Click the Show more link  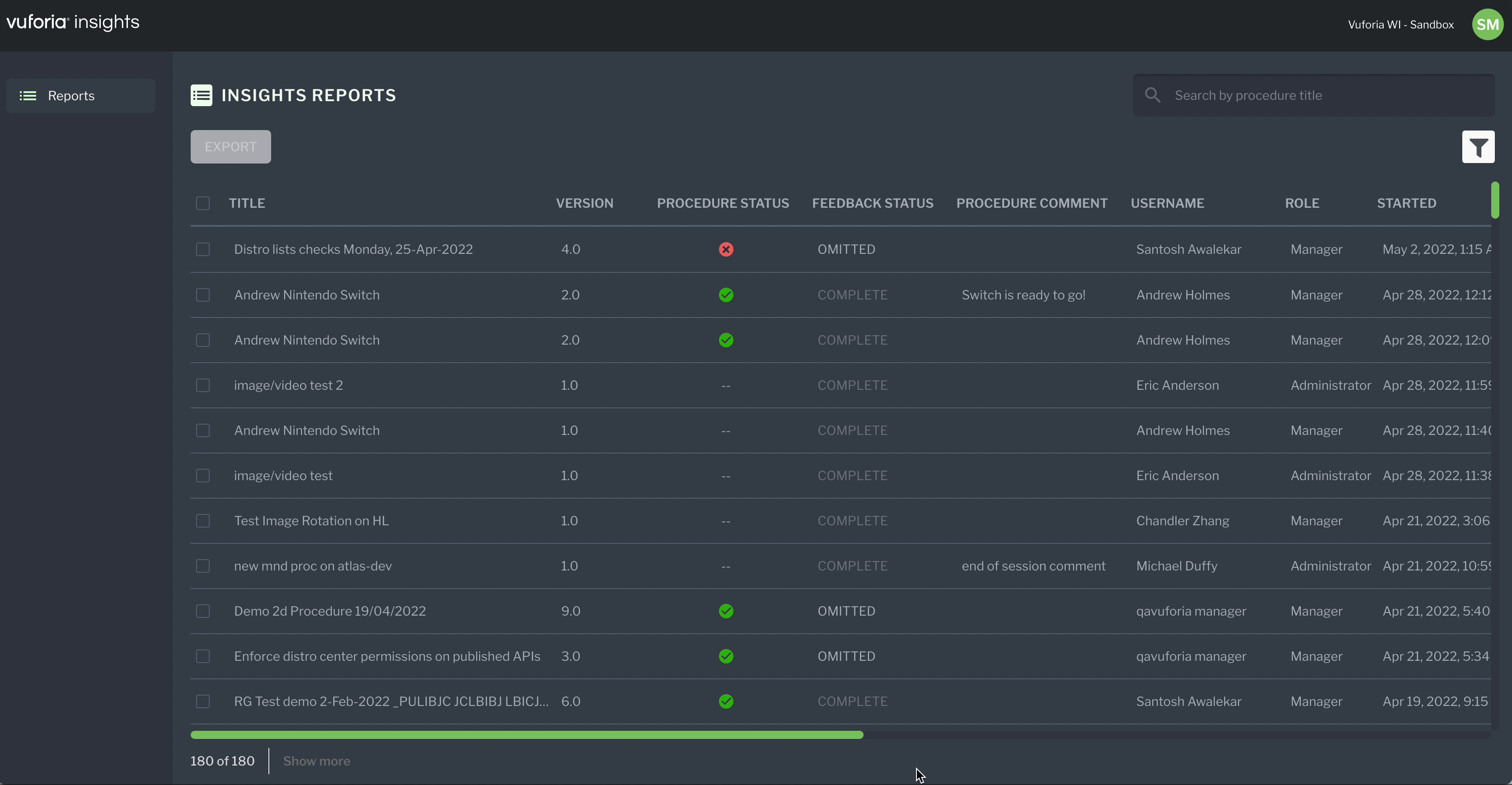(x=316, y=761)
